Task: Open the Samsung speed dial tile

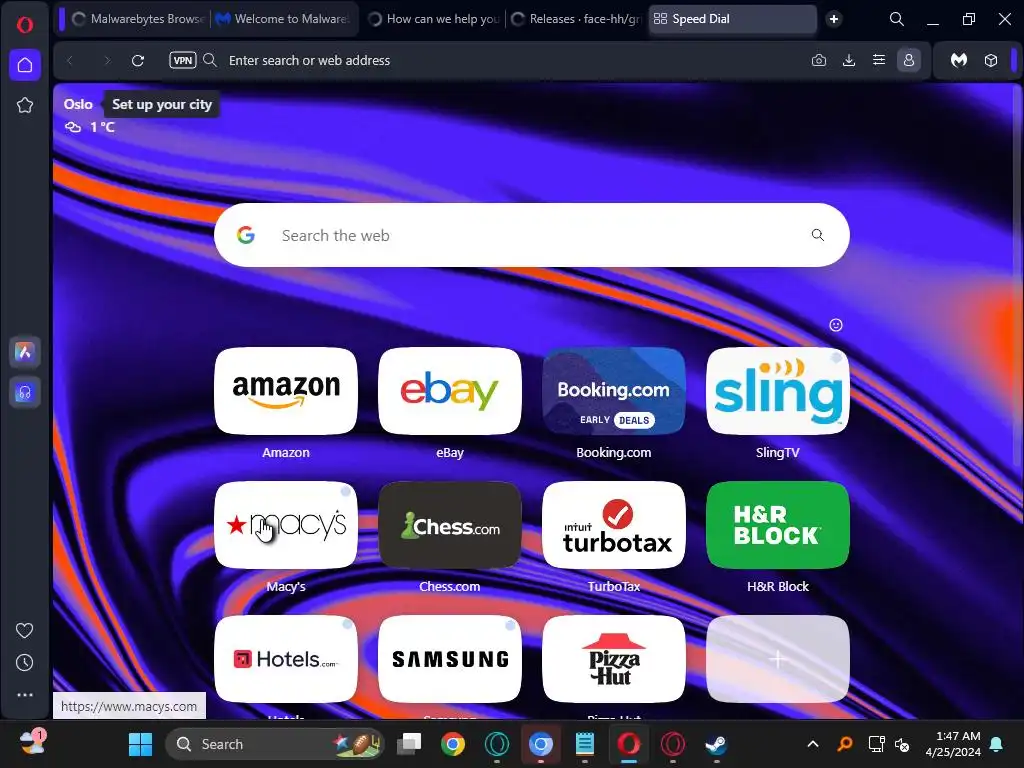Action: [450, 659]
